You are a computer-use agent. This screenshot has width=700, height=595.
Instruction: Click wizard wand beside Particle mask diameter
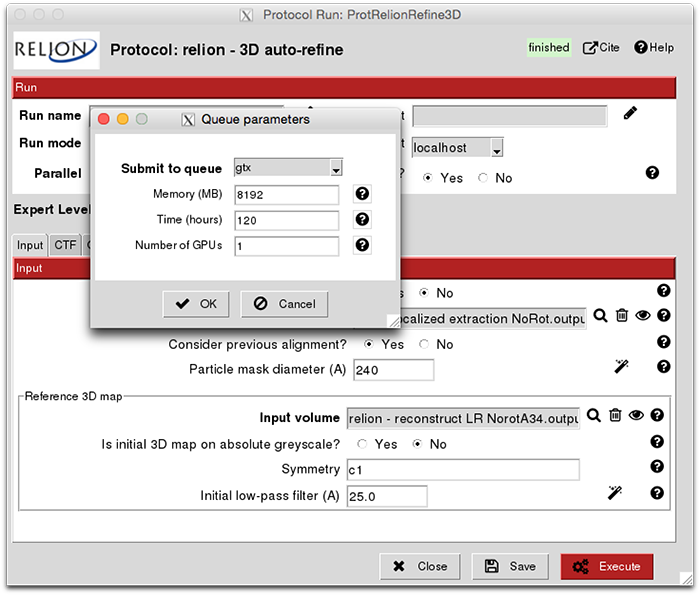pos(620,367)
